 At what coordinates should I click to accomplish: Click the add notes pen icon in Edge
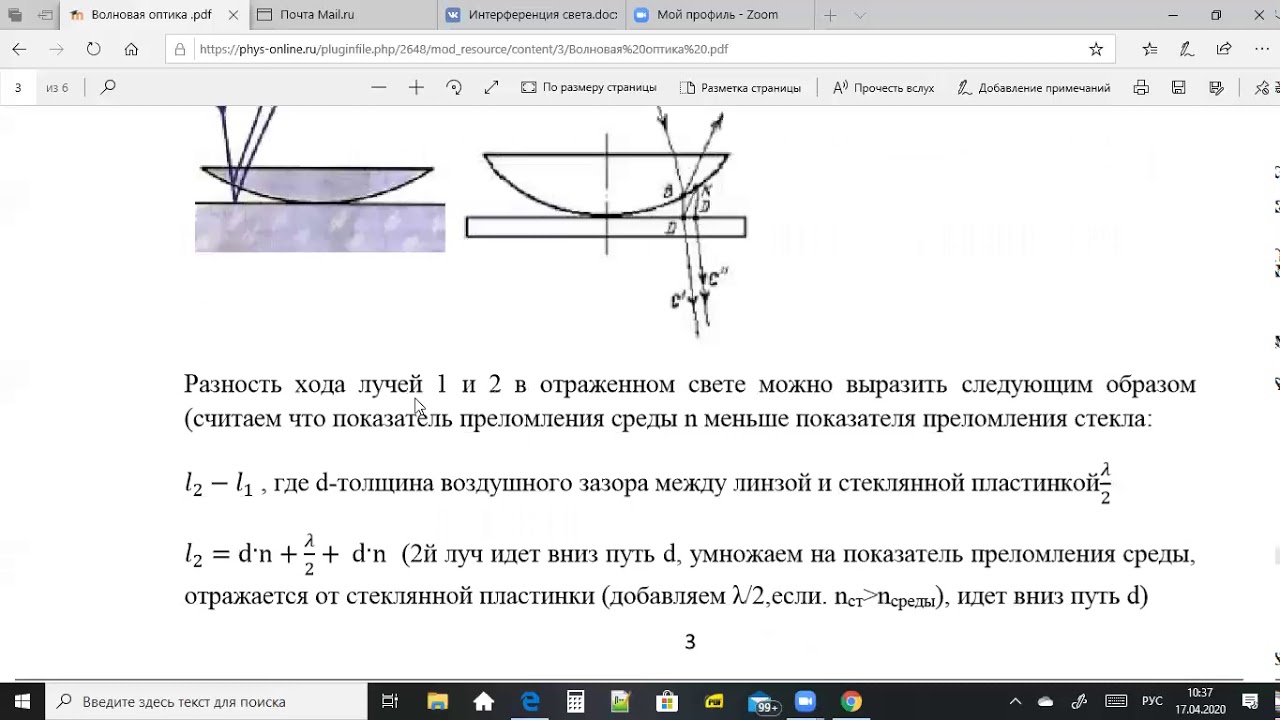point(1187,49)
